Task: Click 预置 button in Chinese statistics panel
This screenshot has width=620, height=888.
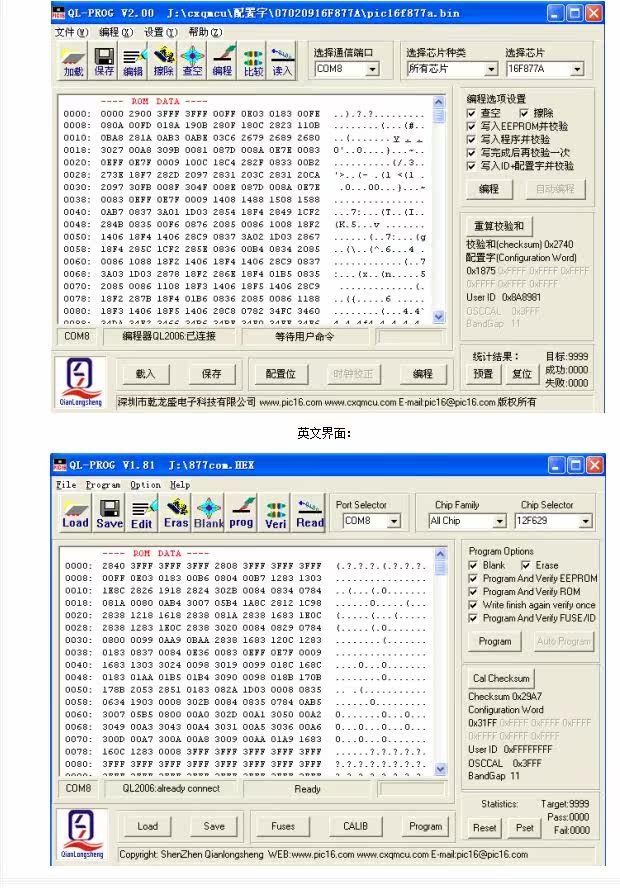Action: tap(483, 374)
